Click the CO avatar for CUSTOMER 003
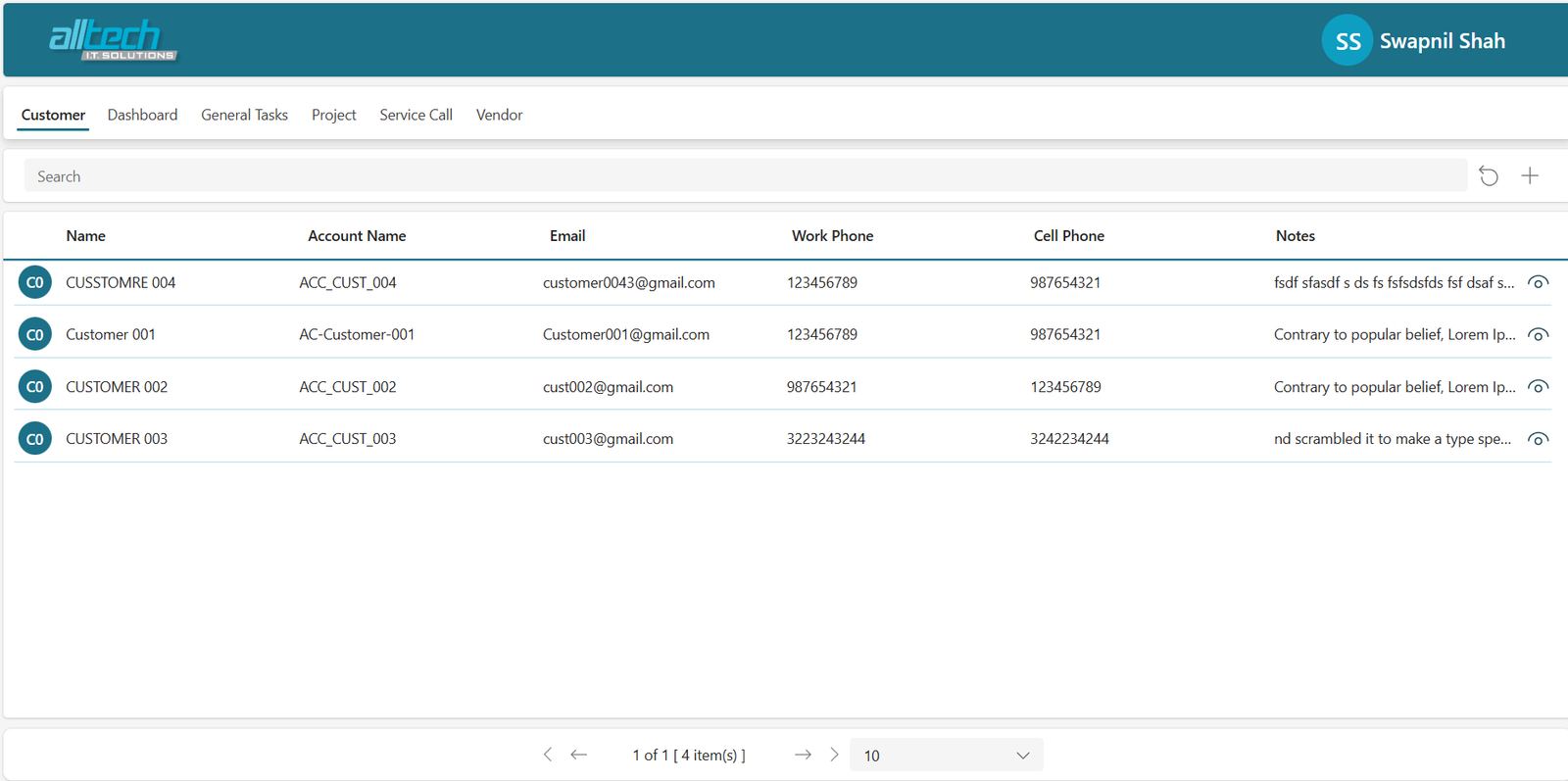The image size is (1568, 781). pyautogui.click(x=35, y=439)
